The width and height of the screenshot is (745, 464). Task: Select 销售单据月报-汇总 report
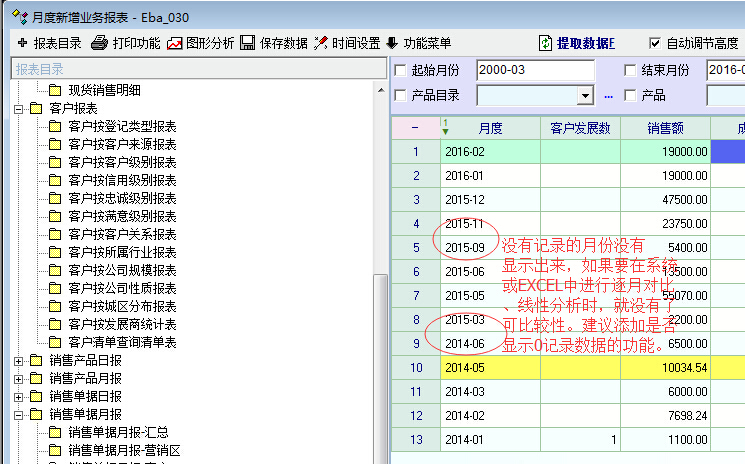[118, 432]
